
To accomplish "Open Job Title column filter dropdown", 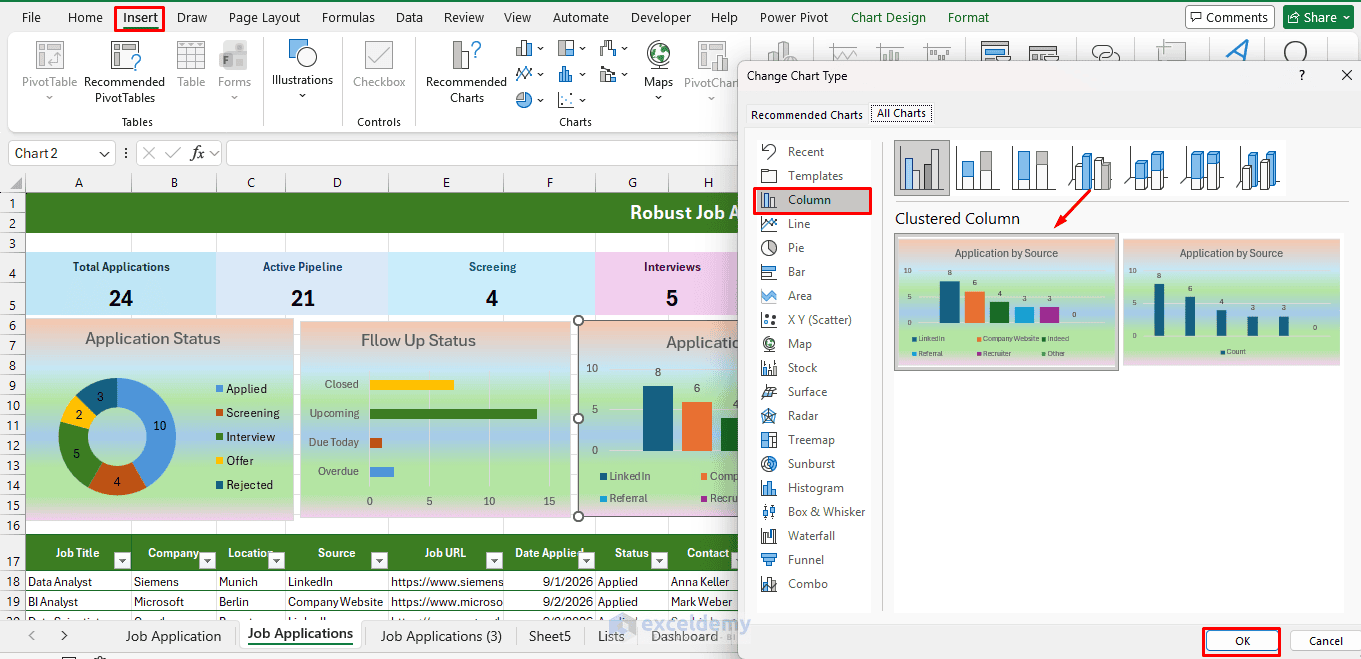I will 122,560.
